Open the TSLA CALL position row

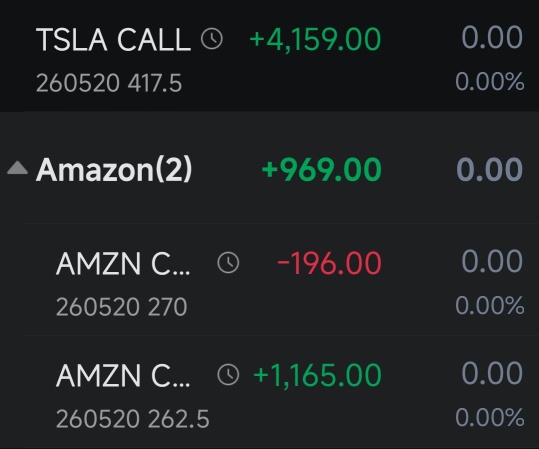pyautogui.click(x=270, y=56)
